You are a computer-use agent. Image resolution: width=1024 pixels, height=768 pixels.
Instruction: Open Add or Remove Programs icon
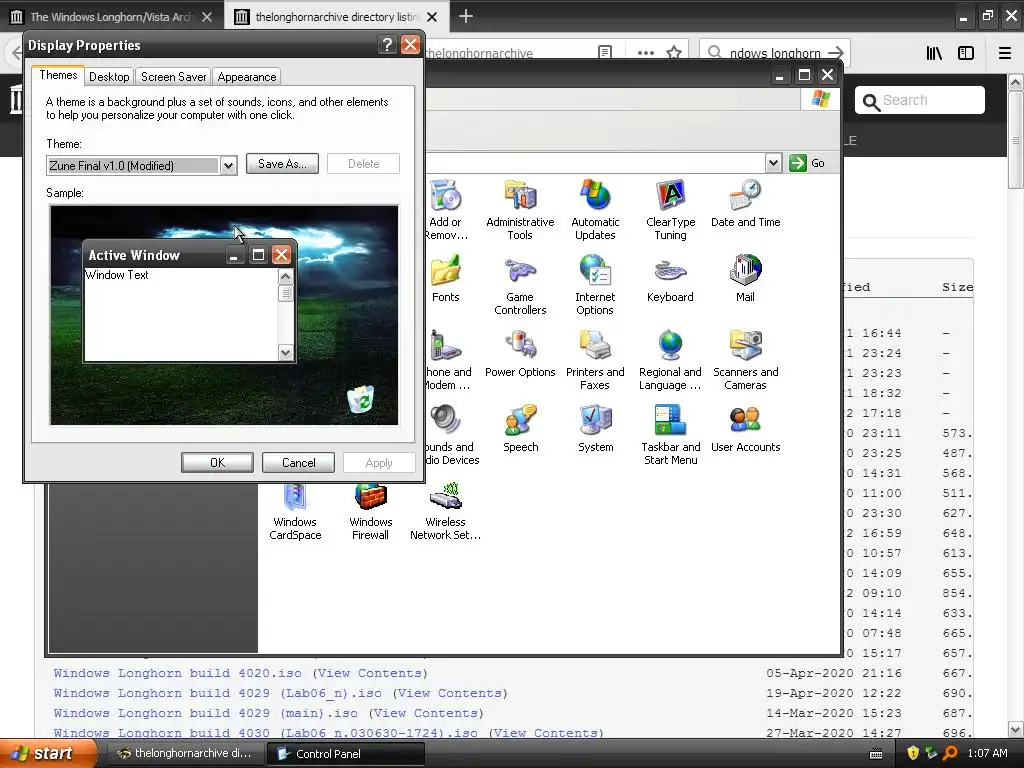coord(447,209)
